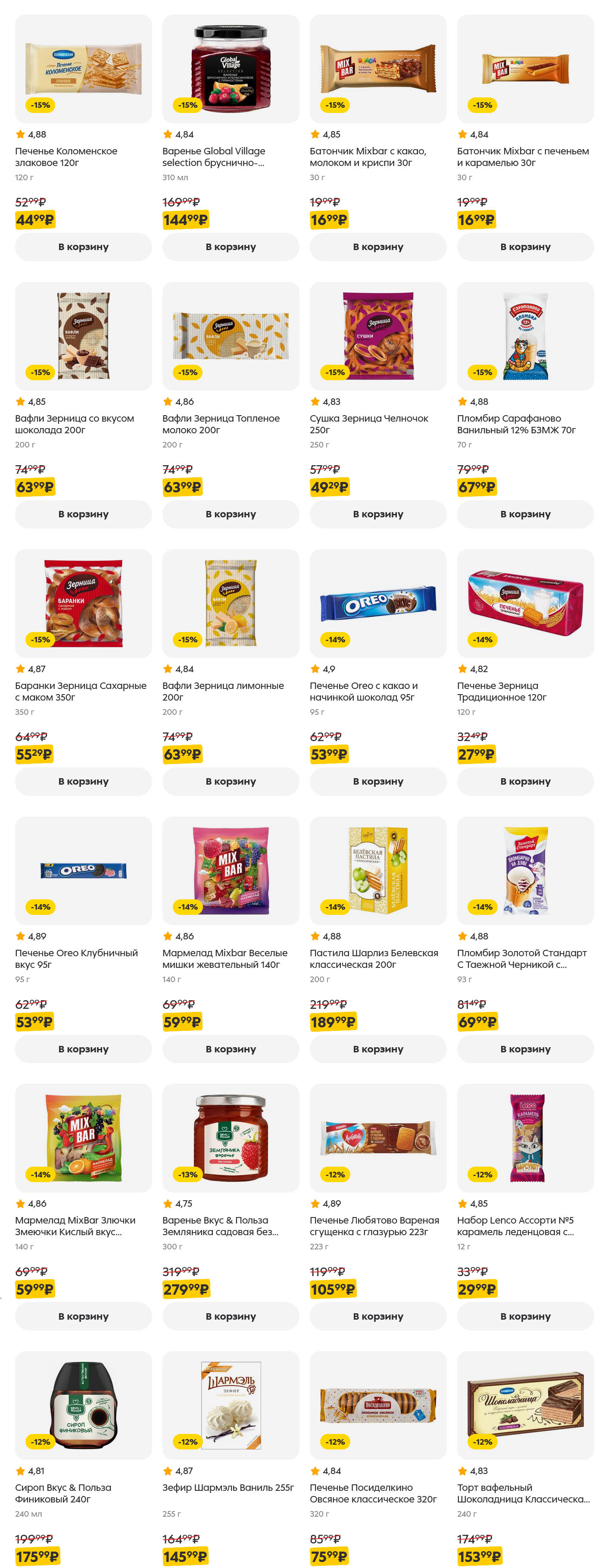Click -14% badge on Пломбир Золотой Стандарт

(x=483, y=906)
